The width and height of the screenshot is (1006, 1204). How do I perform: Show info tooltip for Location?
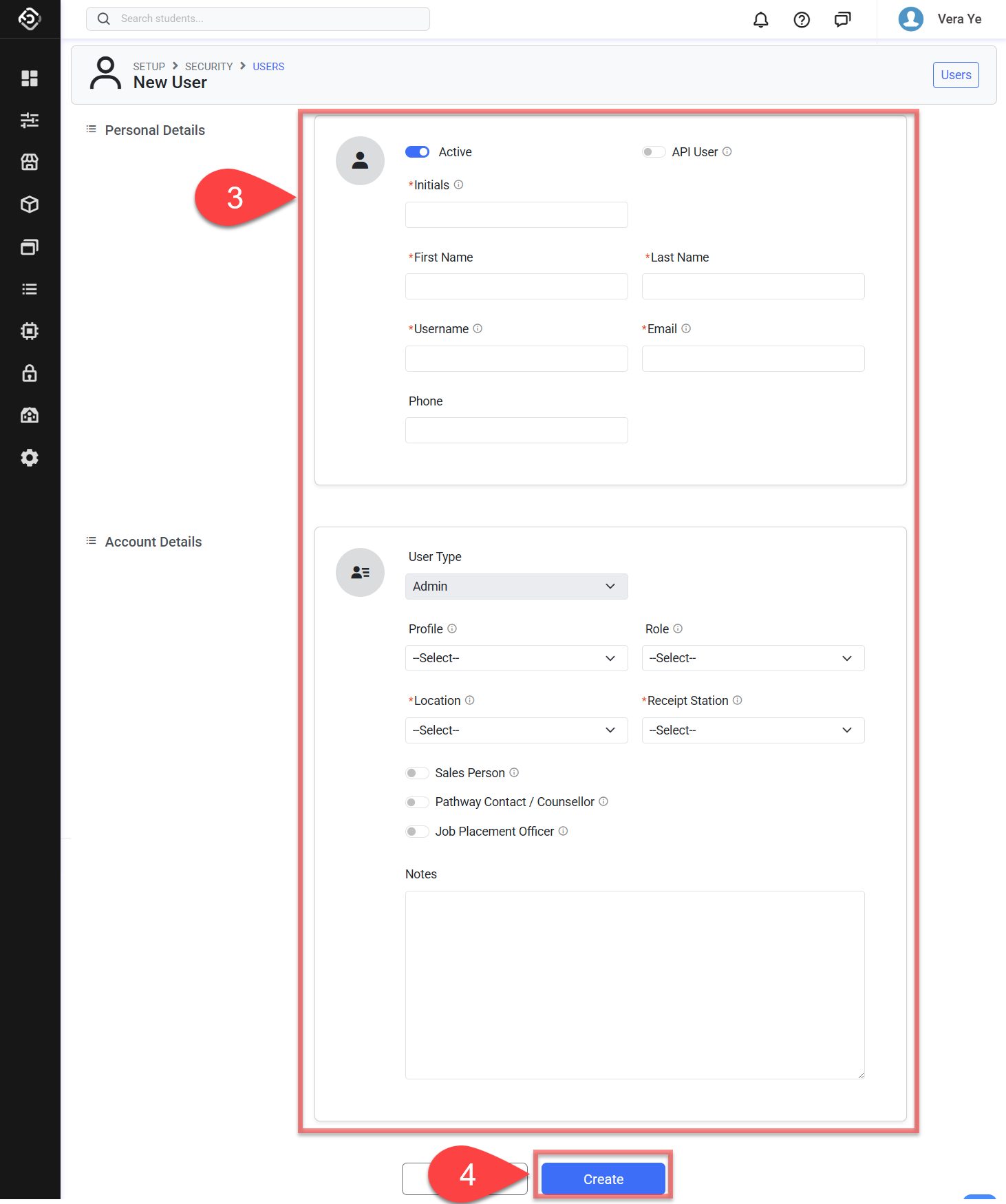pyautogui.click(x=470, y=700)
